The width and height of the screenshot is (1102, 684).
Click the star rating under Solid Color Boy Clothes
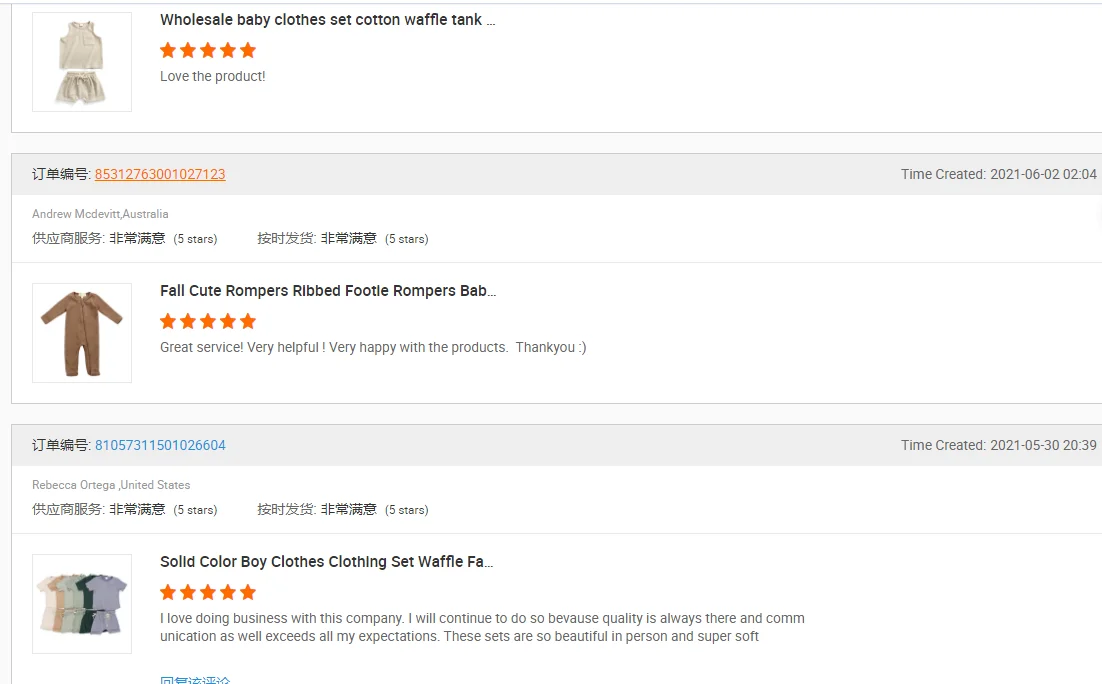[208, 593]
